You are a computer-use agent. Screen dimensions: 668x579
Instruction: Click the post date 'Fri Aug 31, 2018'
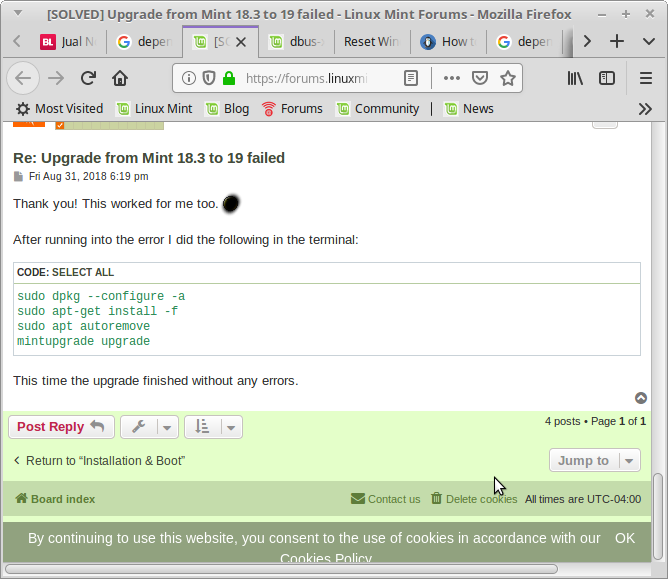pyautogui.click(x=89, y=176)
